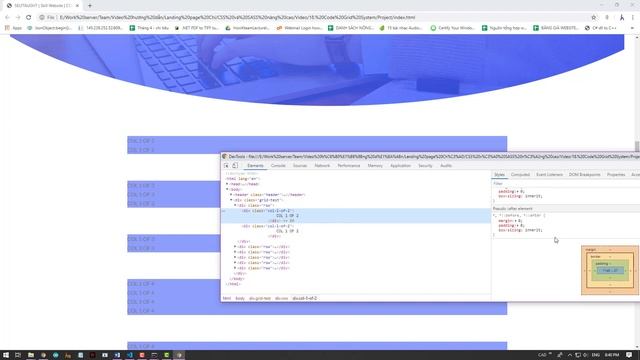Click the div.grid-test breadcrumb
640x360 pixels.
click(260, 298)
